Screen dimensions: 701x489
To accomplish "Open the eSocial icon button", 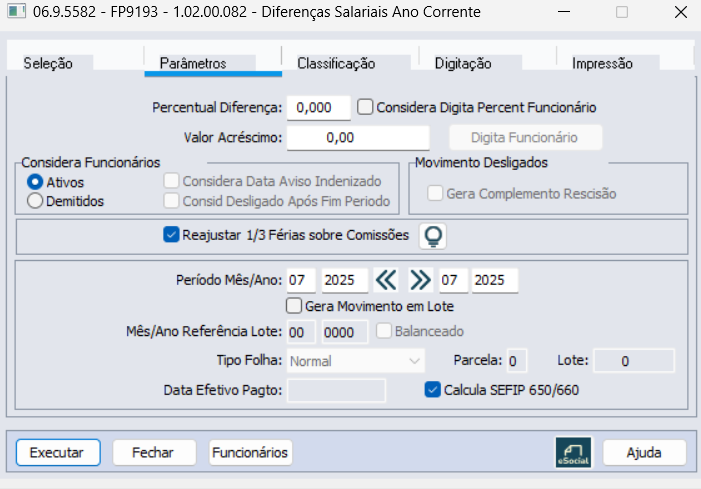I will click(x=573, y=452).
